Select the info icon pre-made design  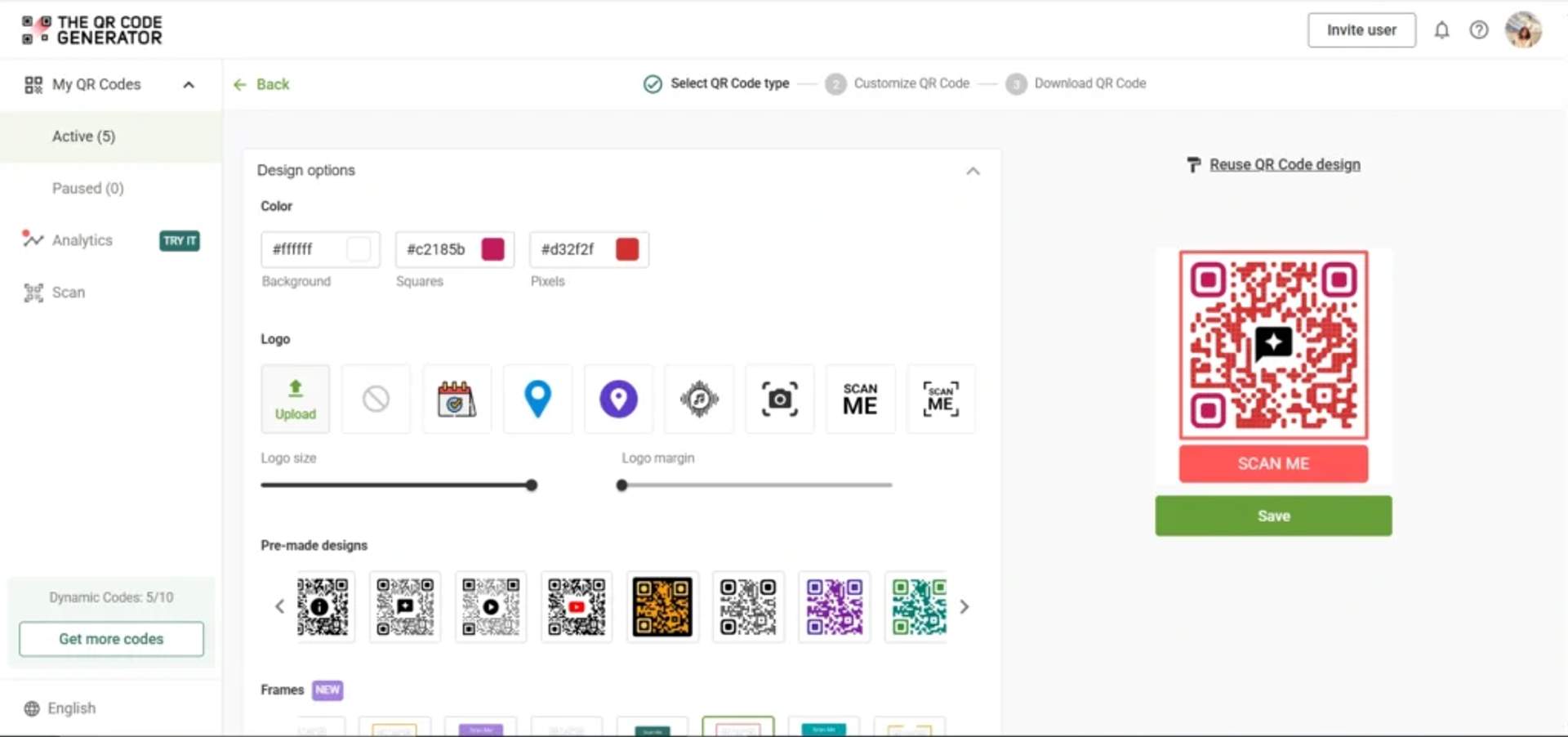(323, 607)
